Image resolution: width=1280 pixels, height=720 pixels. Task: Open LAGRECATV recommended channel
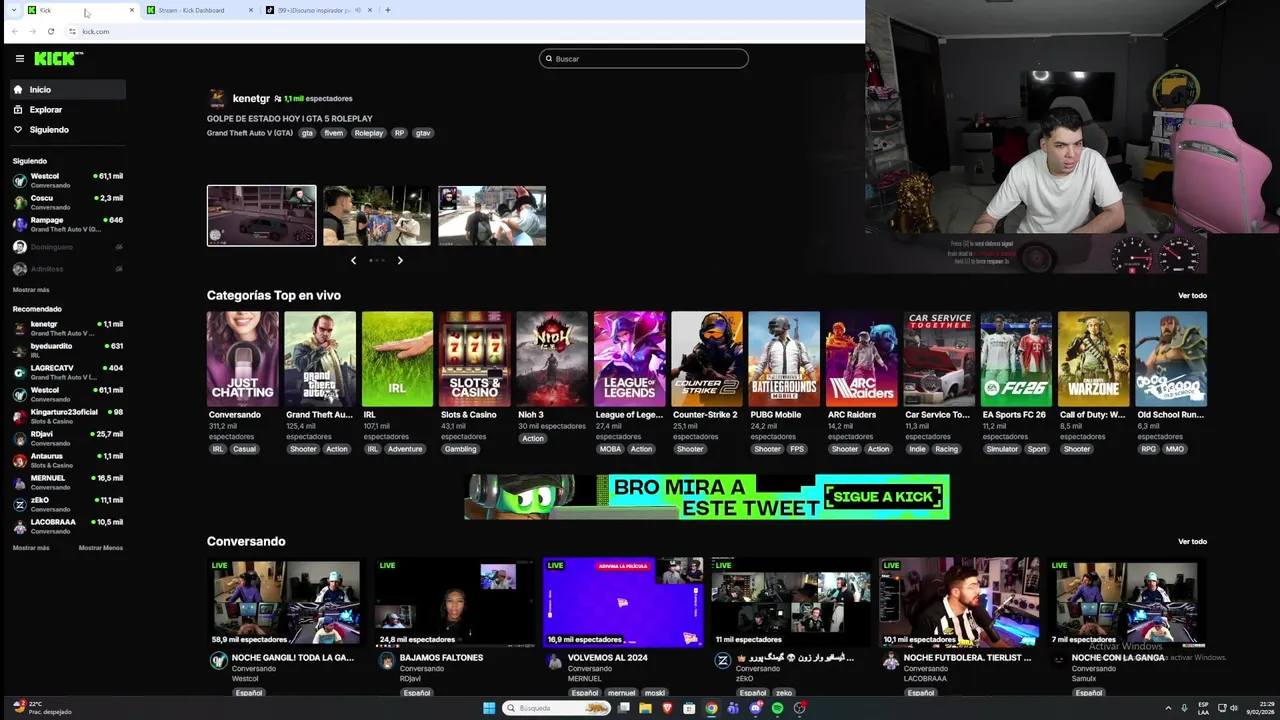(68, 372)
